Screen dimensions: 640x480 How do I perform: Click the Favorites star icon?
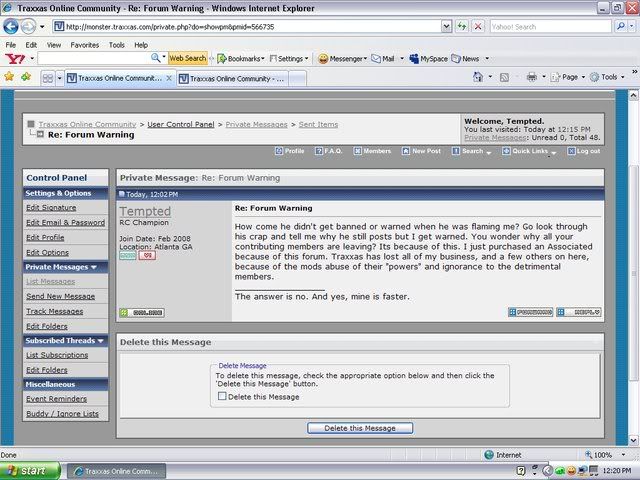click(9, 77)
